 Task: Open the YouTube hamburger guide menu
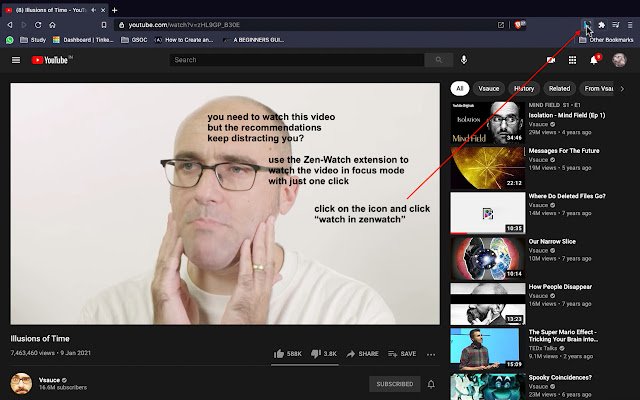(x=16, y=60)
